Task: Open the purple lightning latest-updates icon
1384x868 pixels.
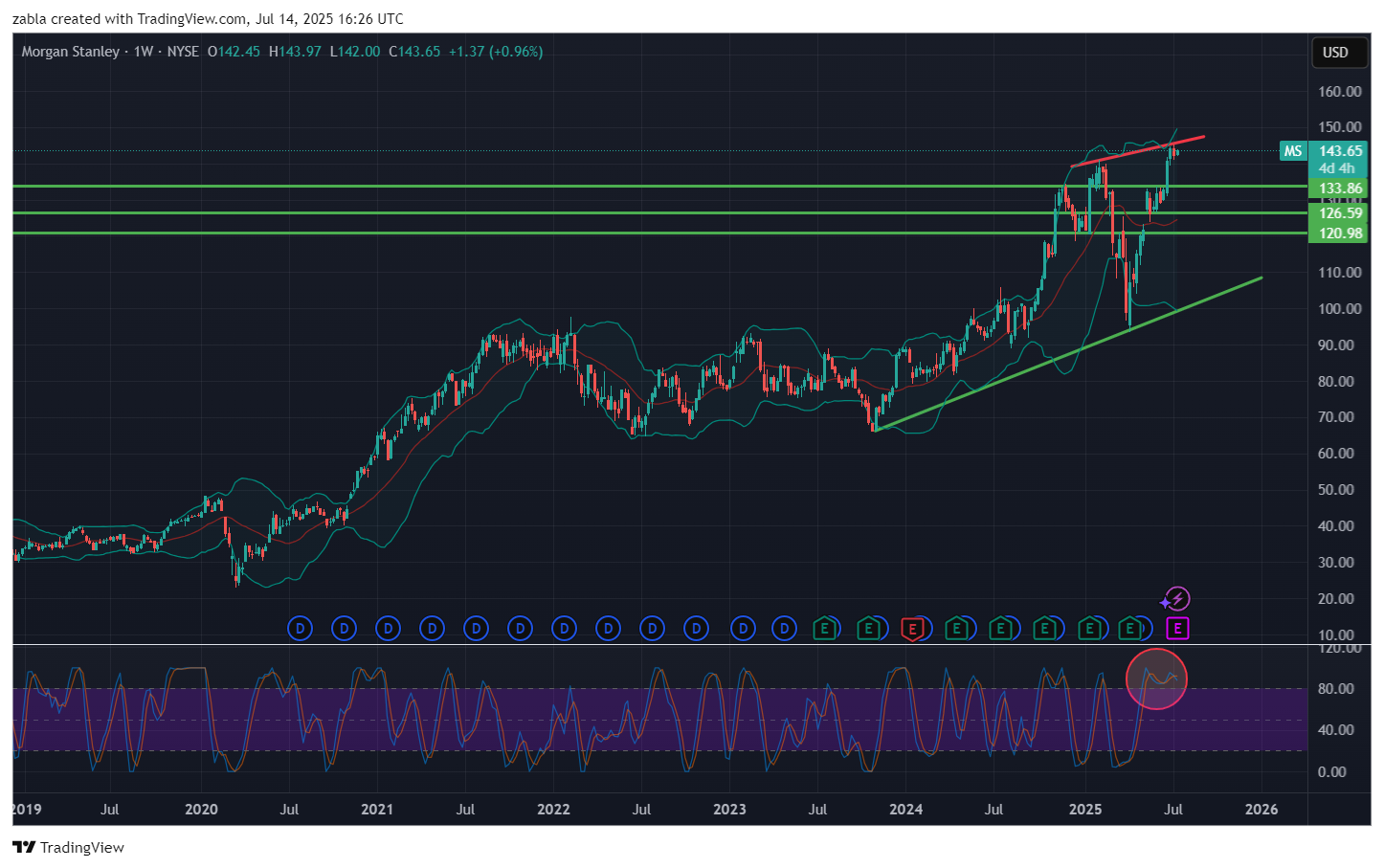Action: (1176, 599)
